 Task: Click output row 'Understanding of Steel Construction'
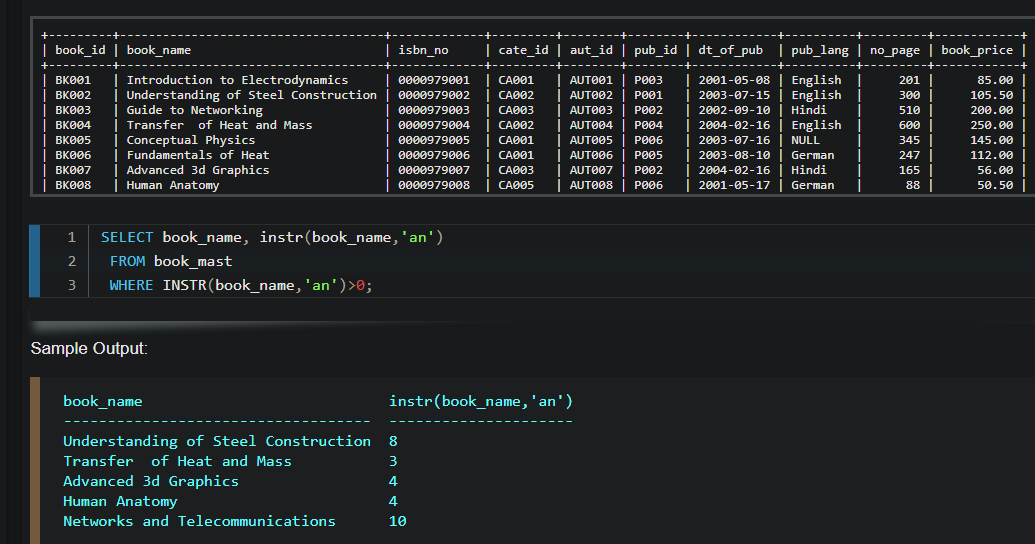click(217, 441)
